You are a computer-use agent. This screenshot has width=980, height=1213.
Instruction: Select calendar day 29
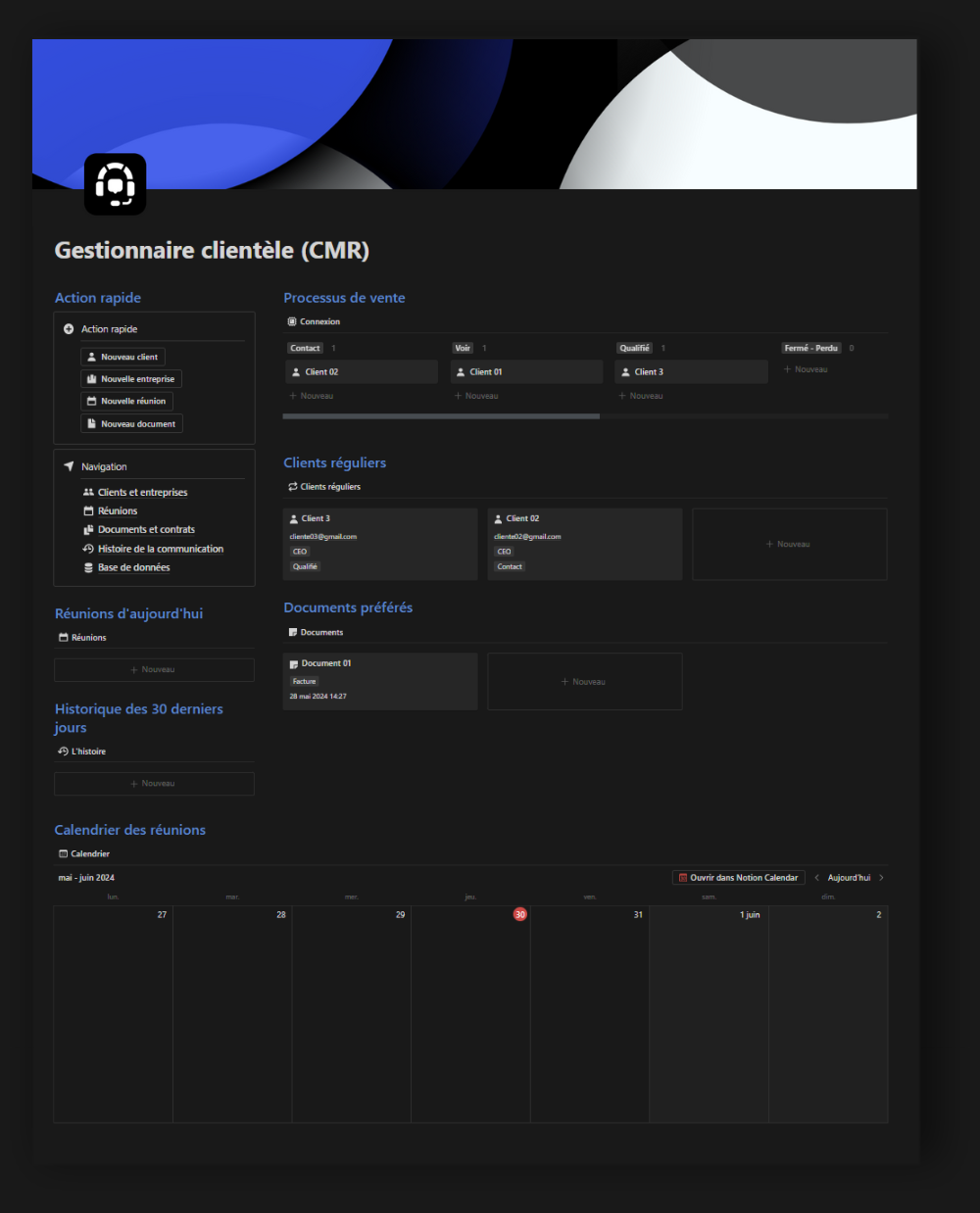coord(352,1014)
